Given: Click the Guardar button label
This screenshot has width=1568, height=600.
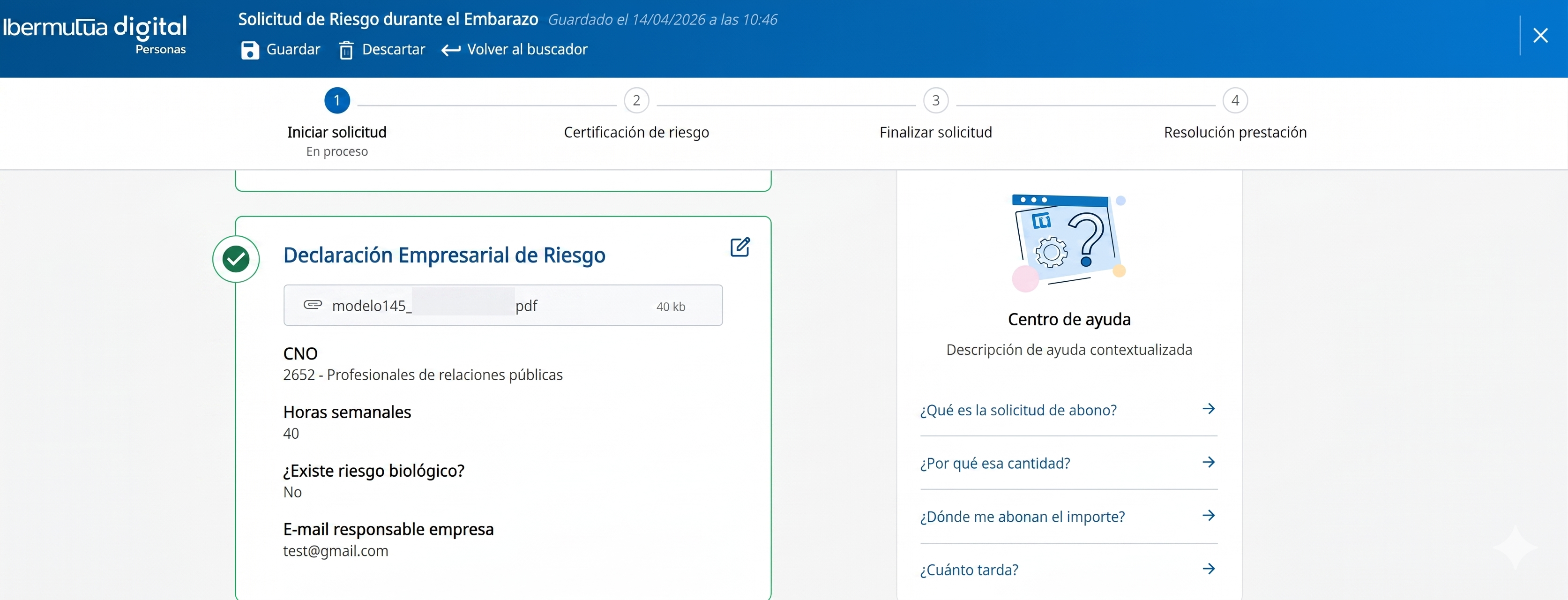Looking at the screenshot, I should 293,49.
